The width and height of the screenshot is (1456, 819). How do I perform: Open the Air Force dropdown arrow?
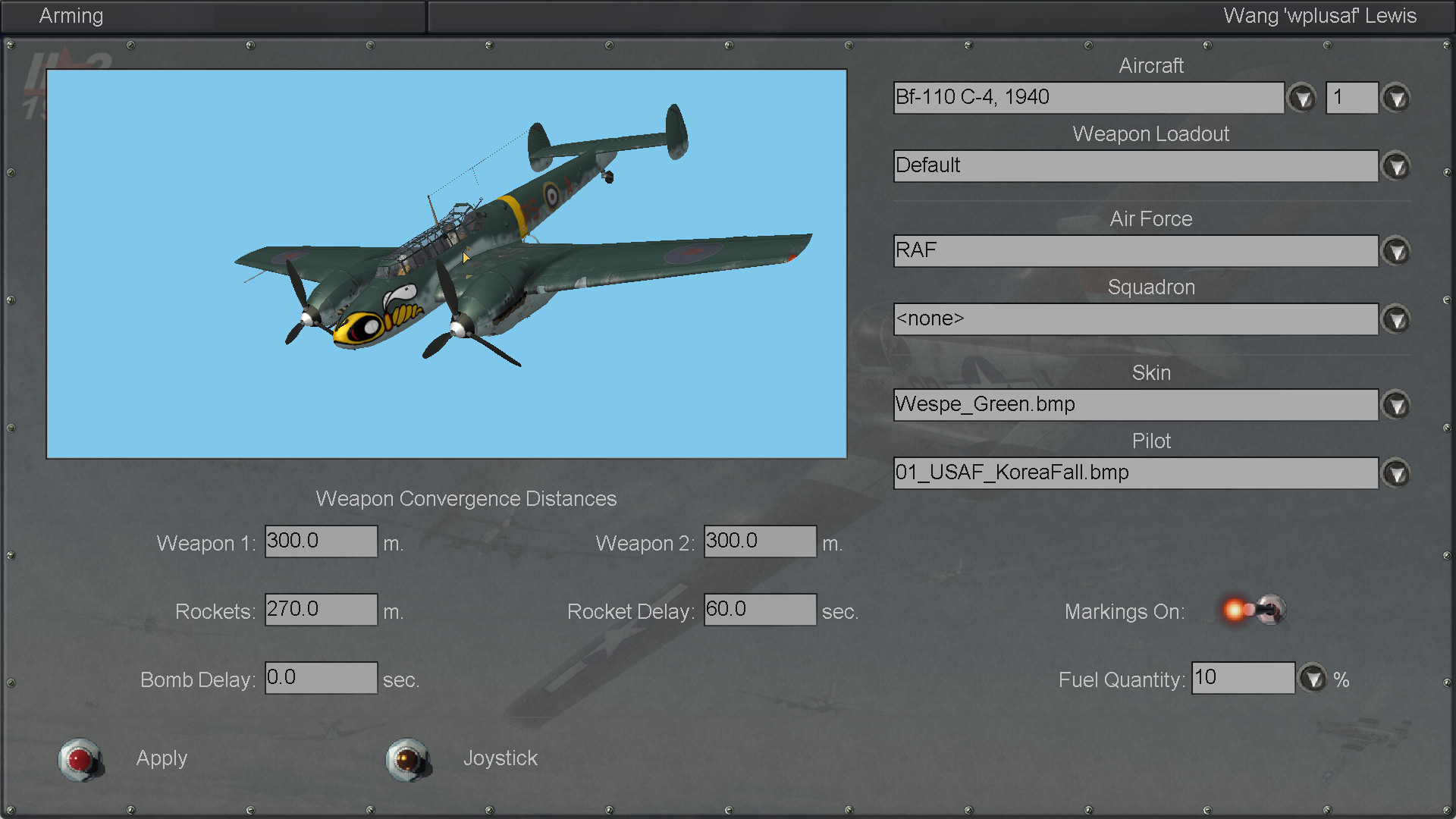click(x=1396, y=251)
